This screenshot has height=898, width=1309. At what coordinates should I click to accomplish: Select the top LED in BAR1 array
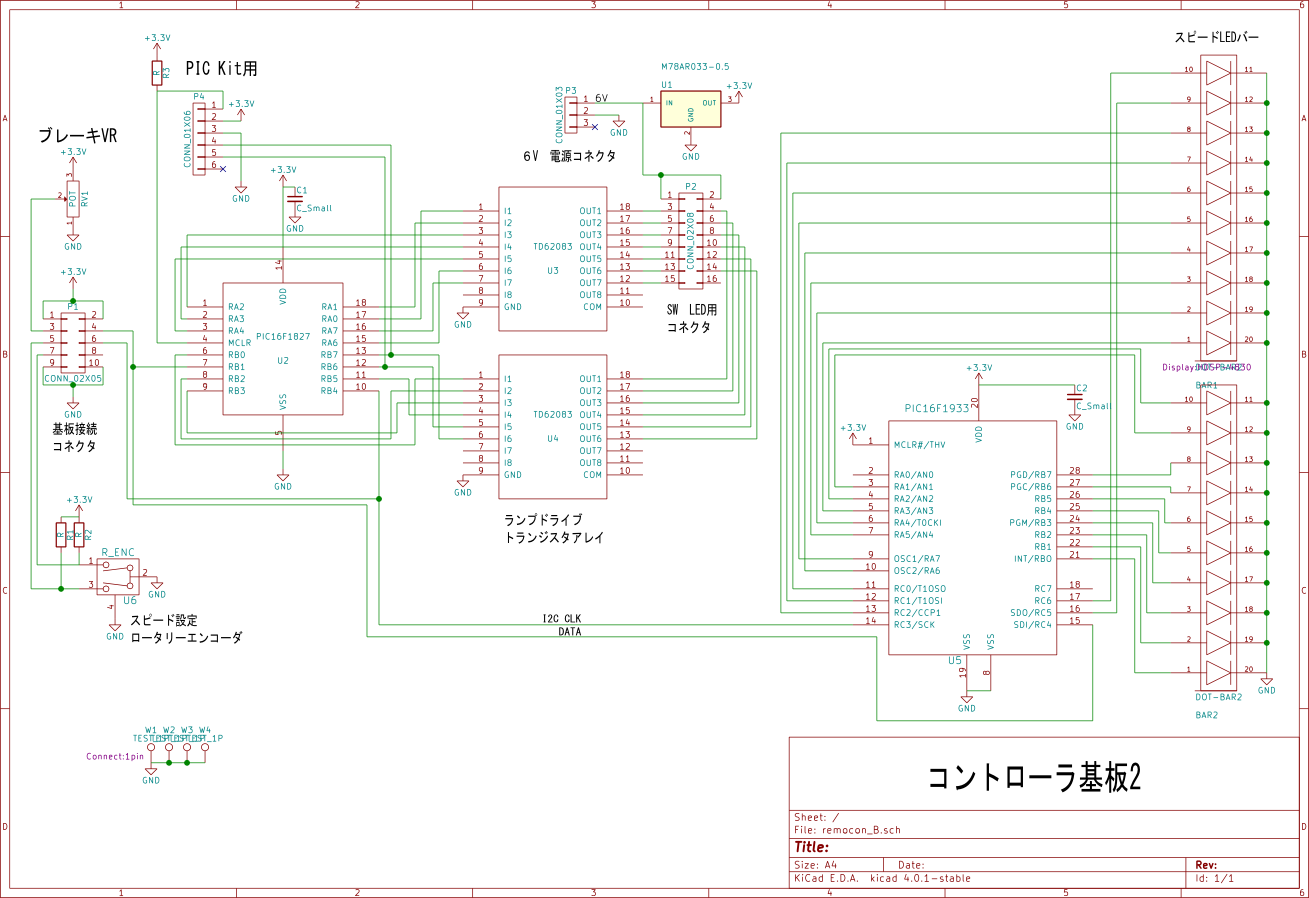coord(1216,71)
